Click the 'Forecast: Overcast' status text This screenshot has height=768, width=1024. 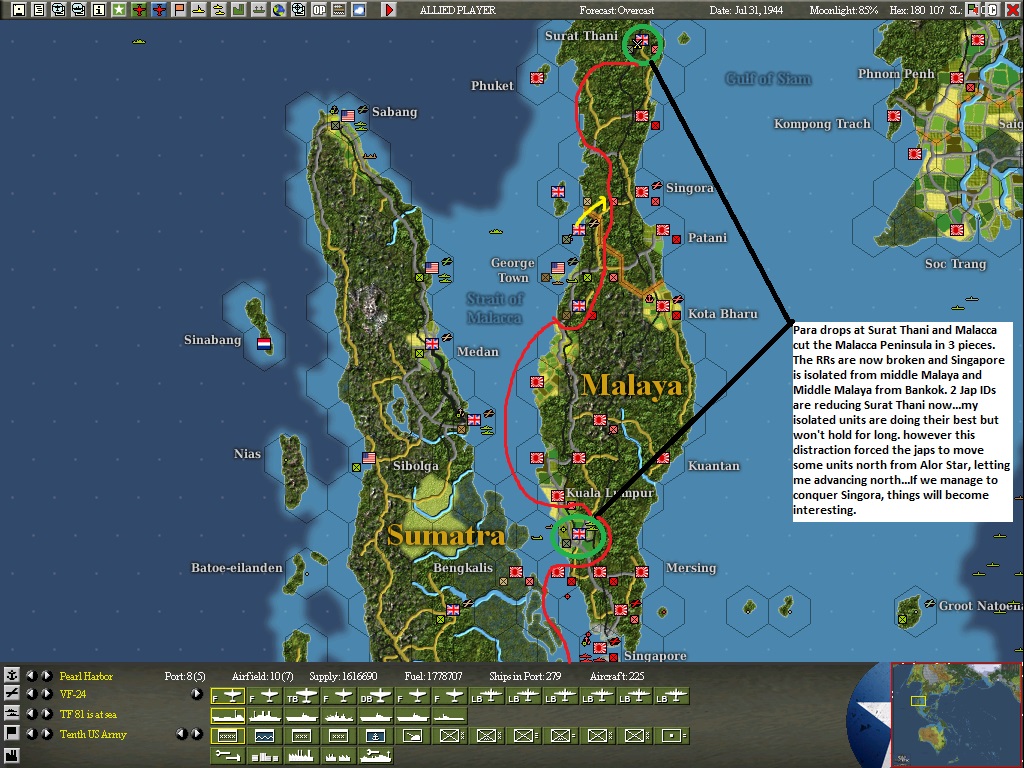(x=616, y=10)
